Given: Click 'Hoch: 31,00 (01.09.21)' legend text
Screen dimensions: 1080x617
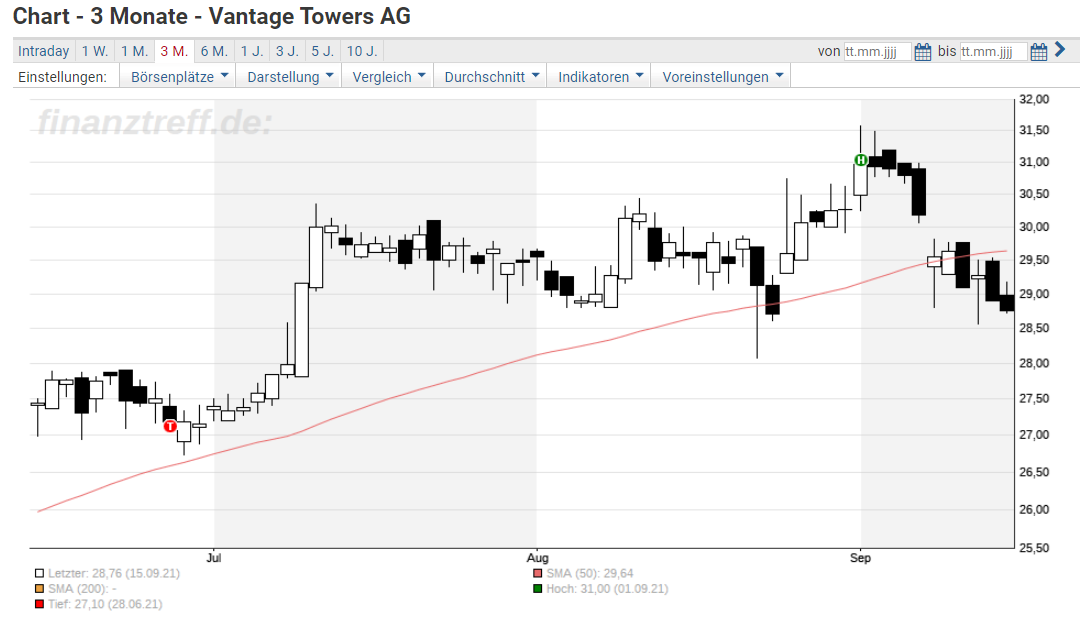Looking at the screenshot, I should click(608, 589).
